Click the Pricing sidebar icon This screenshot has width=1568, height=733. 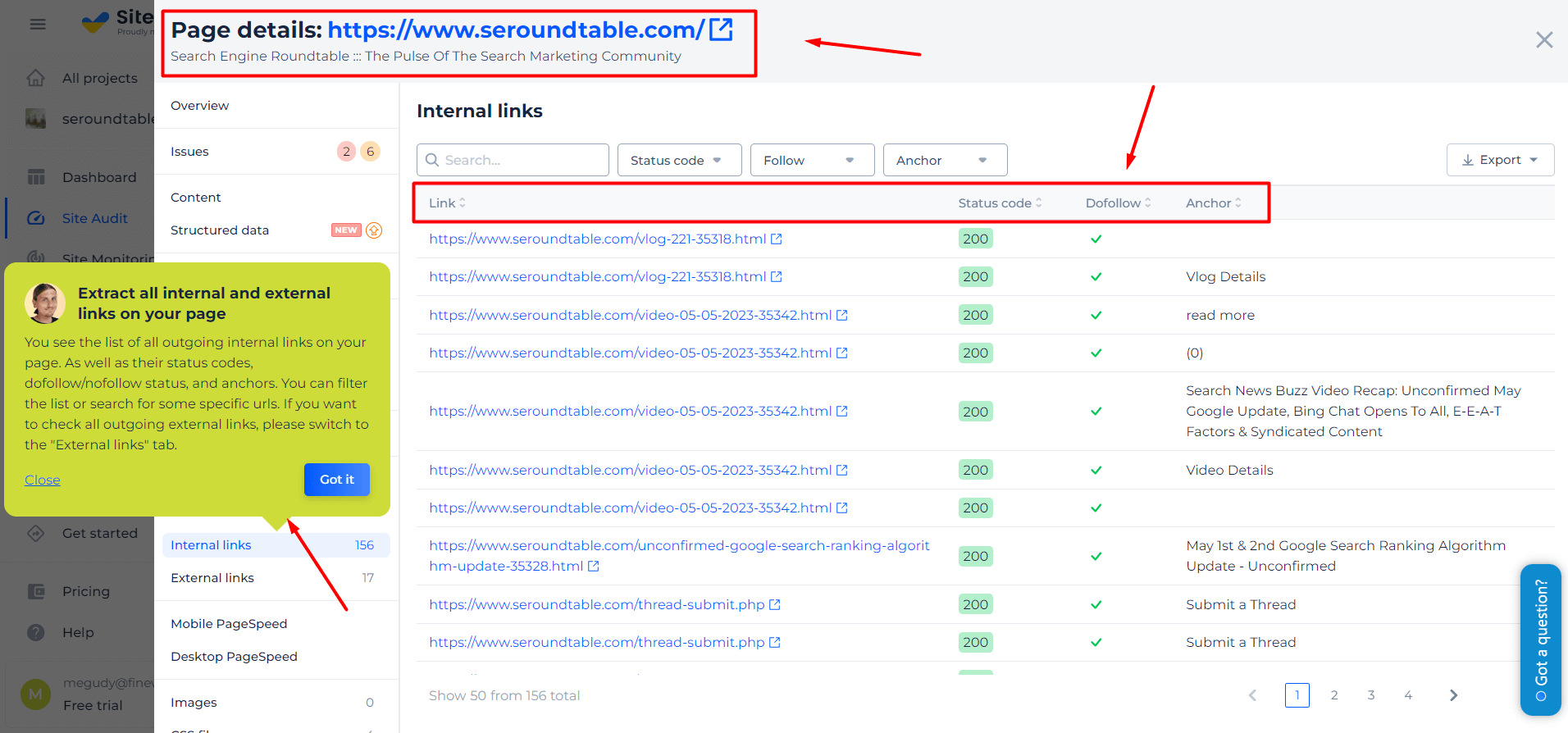[x=36, y=591]
